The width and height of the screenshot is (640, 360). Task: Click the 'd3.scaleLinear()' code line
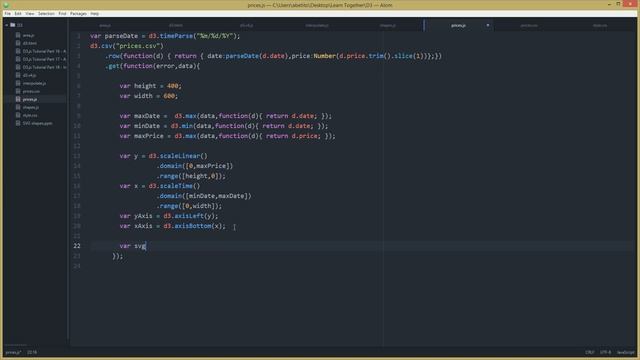click(x=163, y=156)
